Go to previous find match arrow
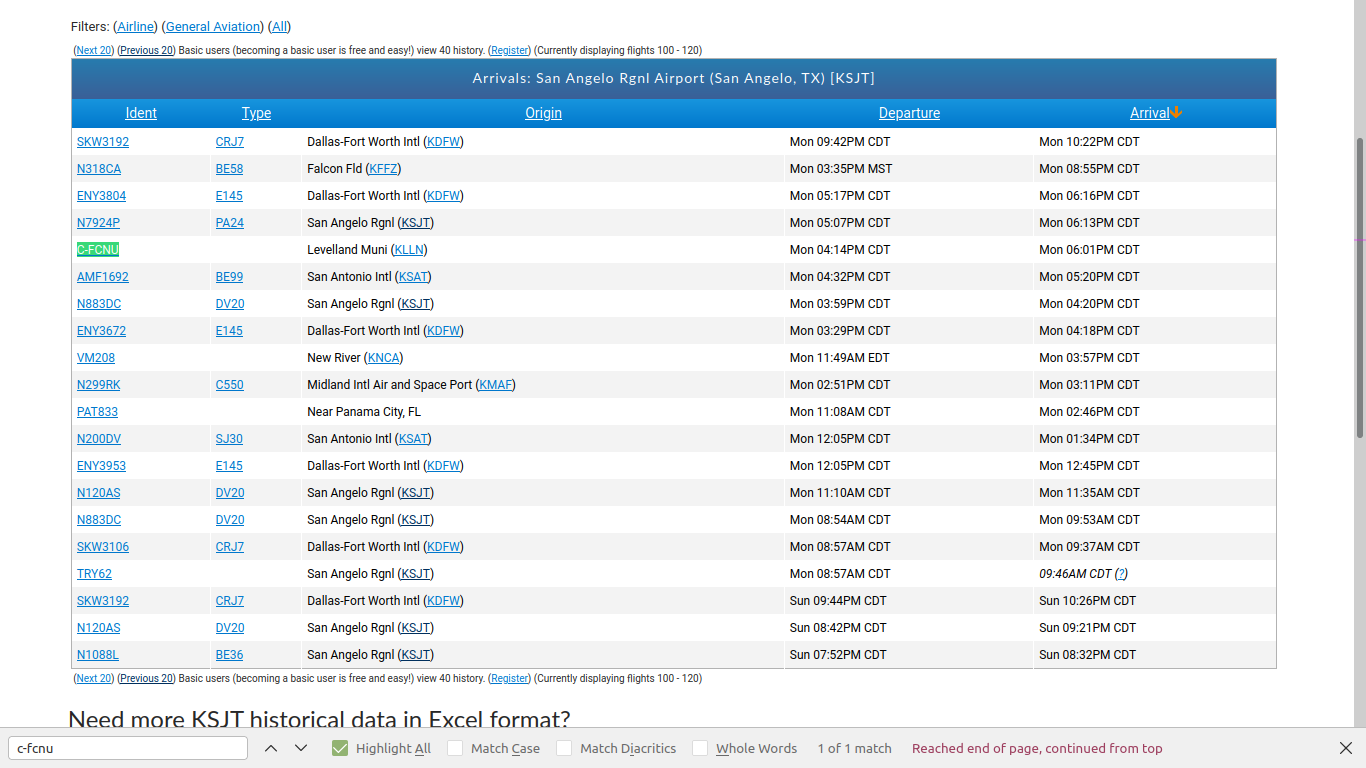The height and width of the screenshot is (768, 1366). point(271,748)
